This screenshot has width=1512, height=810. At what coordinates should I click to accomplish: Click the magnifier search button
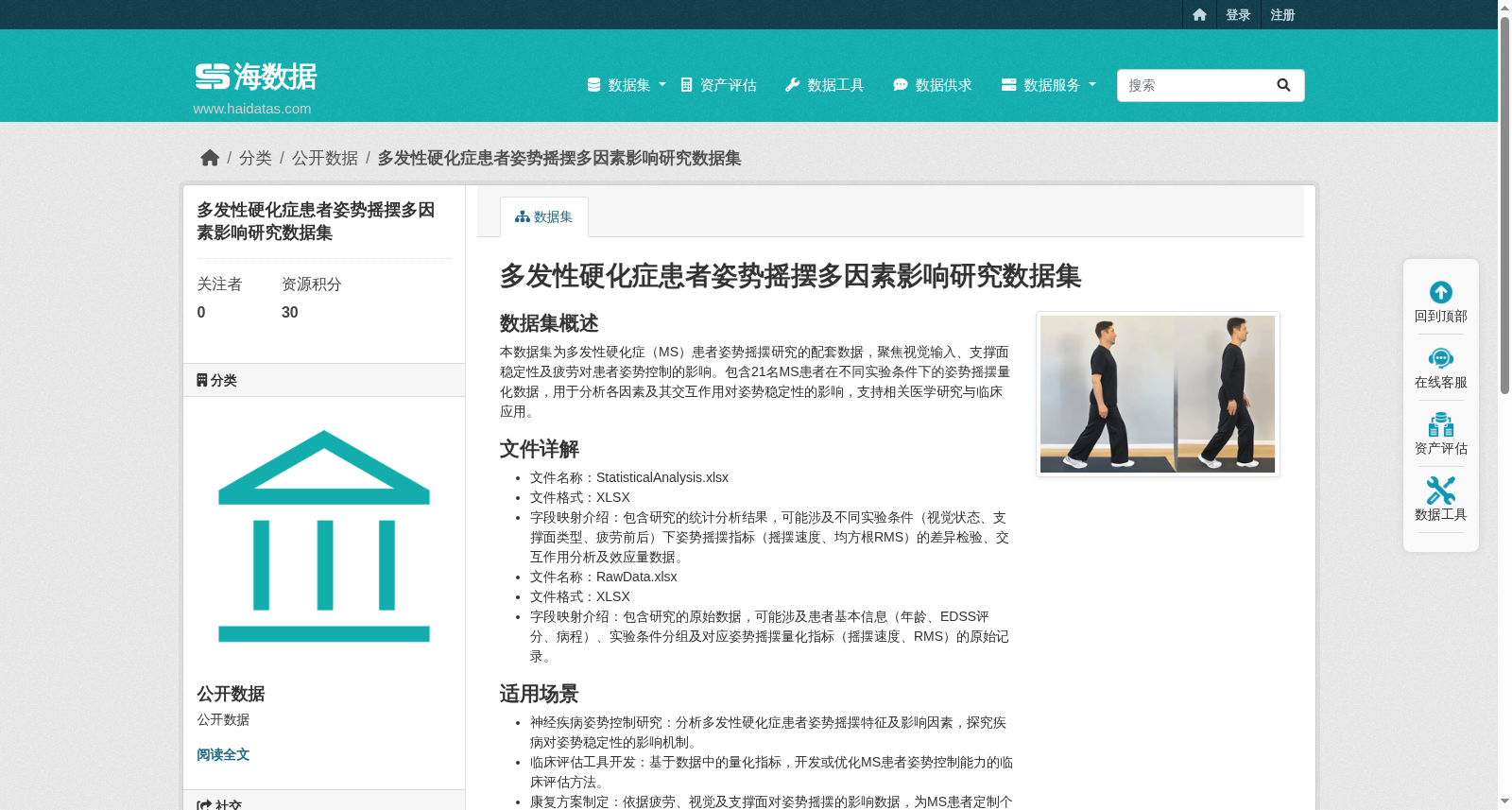tap(1283, 85)
